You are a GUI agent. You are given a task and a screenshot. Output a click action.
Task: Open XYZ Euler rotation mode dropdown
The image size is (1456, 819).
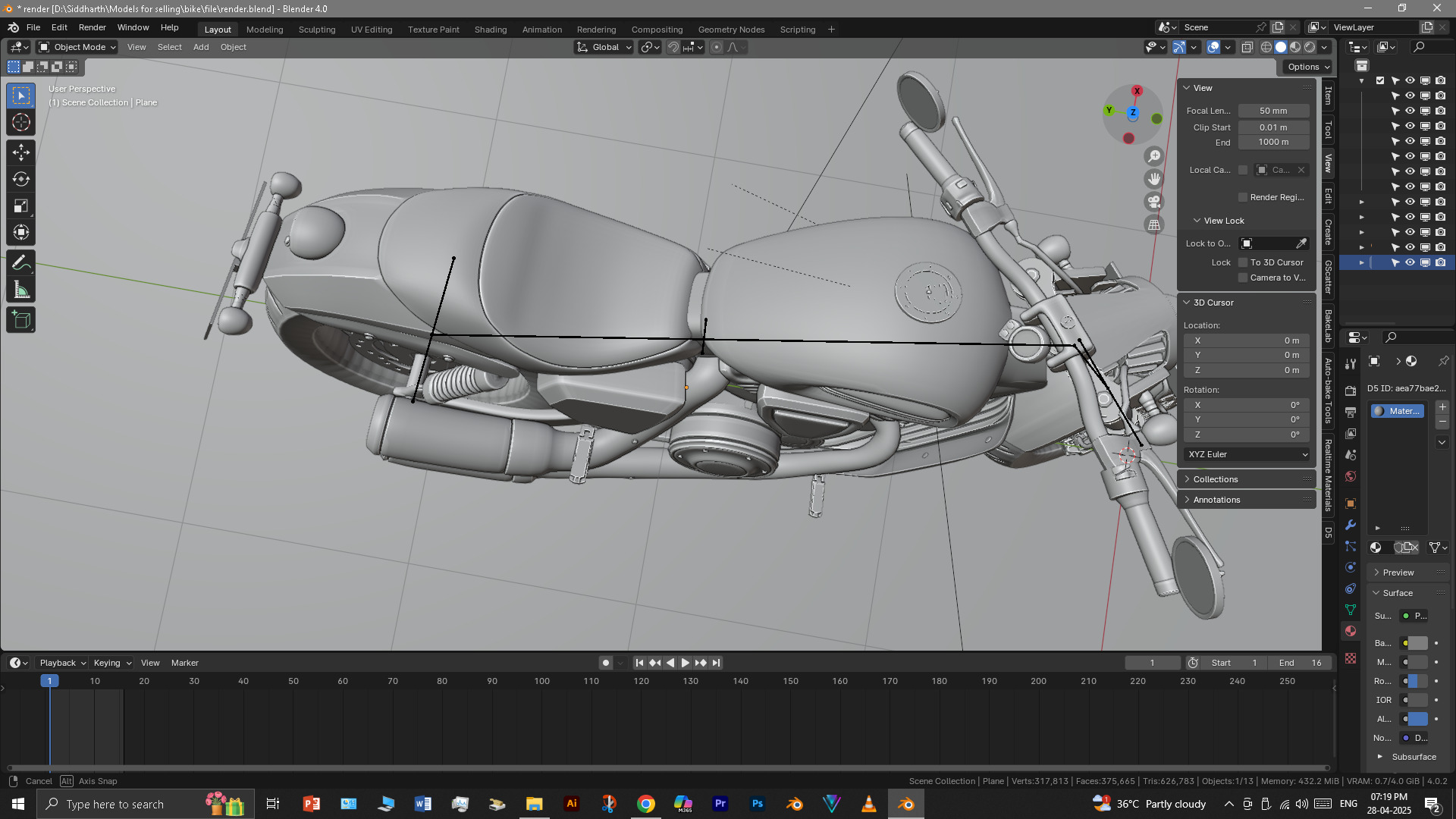(1247, 454)
